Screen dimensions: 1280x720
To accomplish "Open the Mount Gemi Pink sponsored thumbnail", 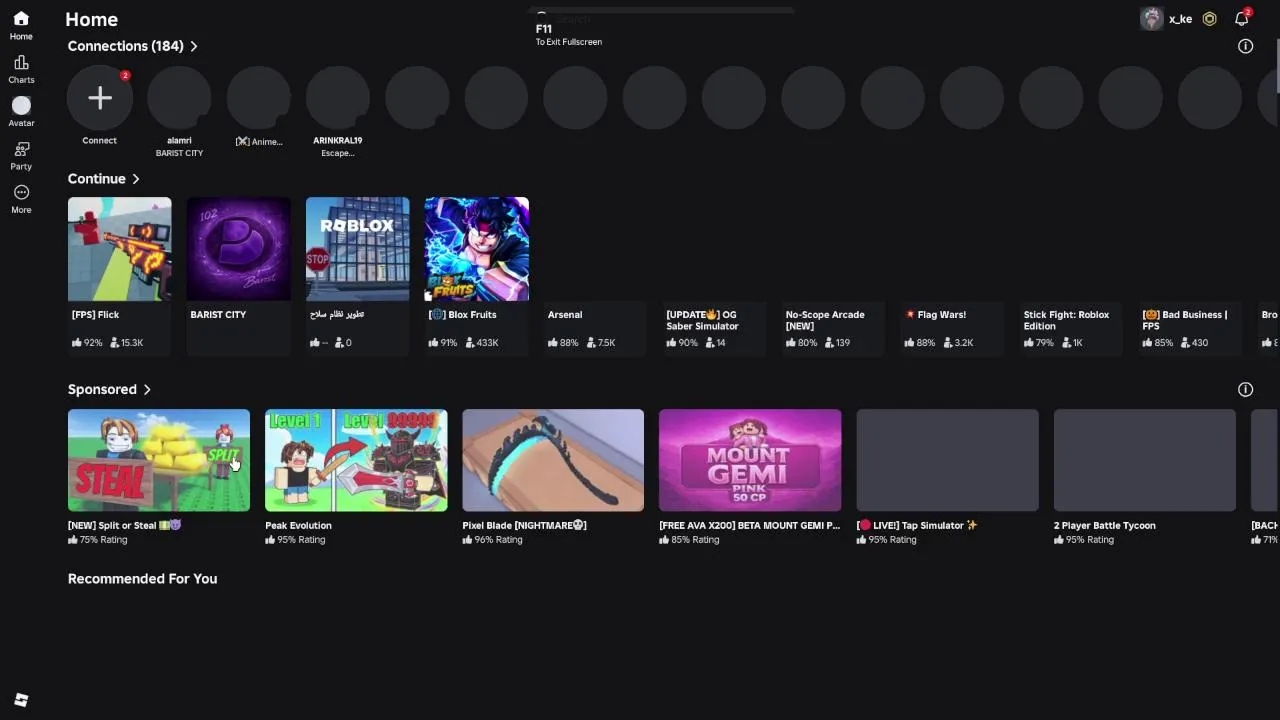I will tap(750, 460).
